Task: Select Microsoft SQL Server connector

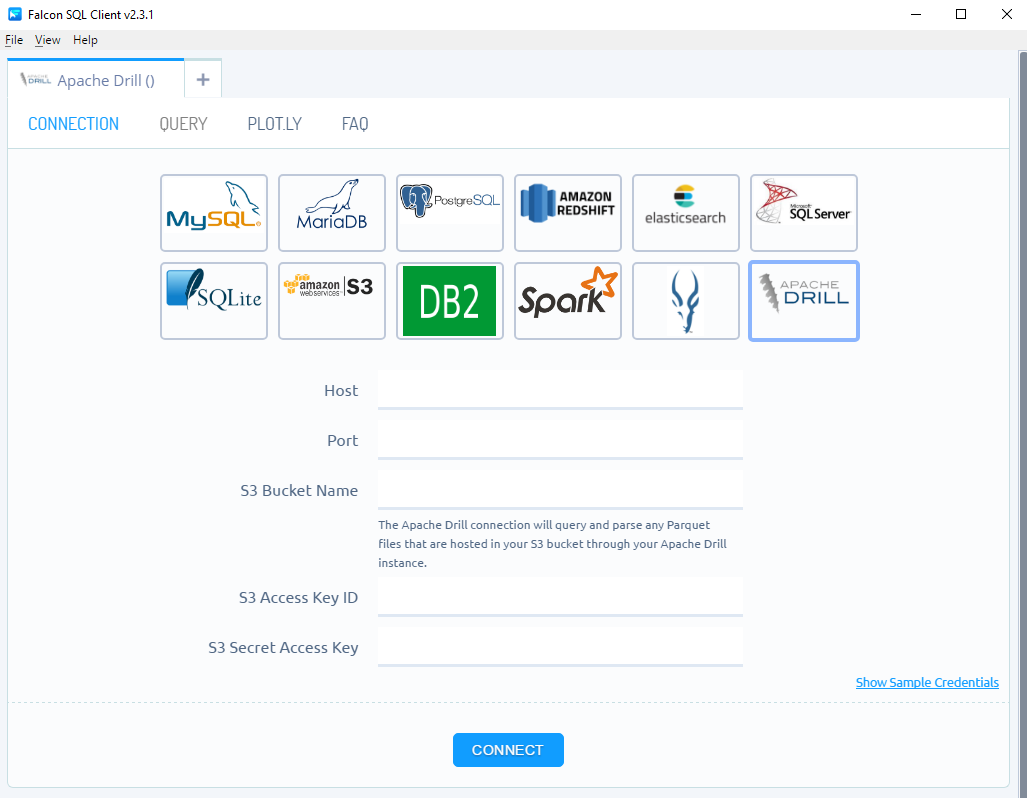Action: [x=803, y=213]
